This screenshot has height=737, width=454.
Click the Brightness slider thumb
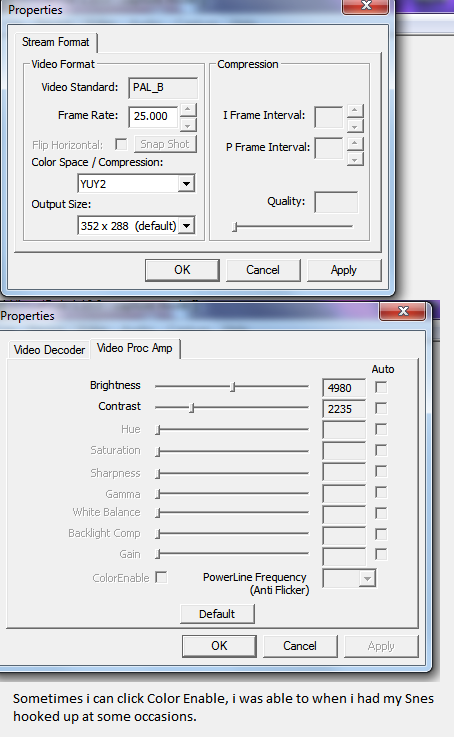pyautogui.click(x=233, y=387)
